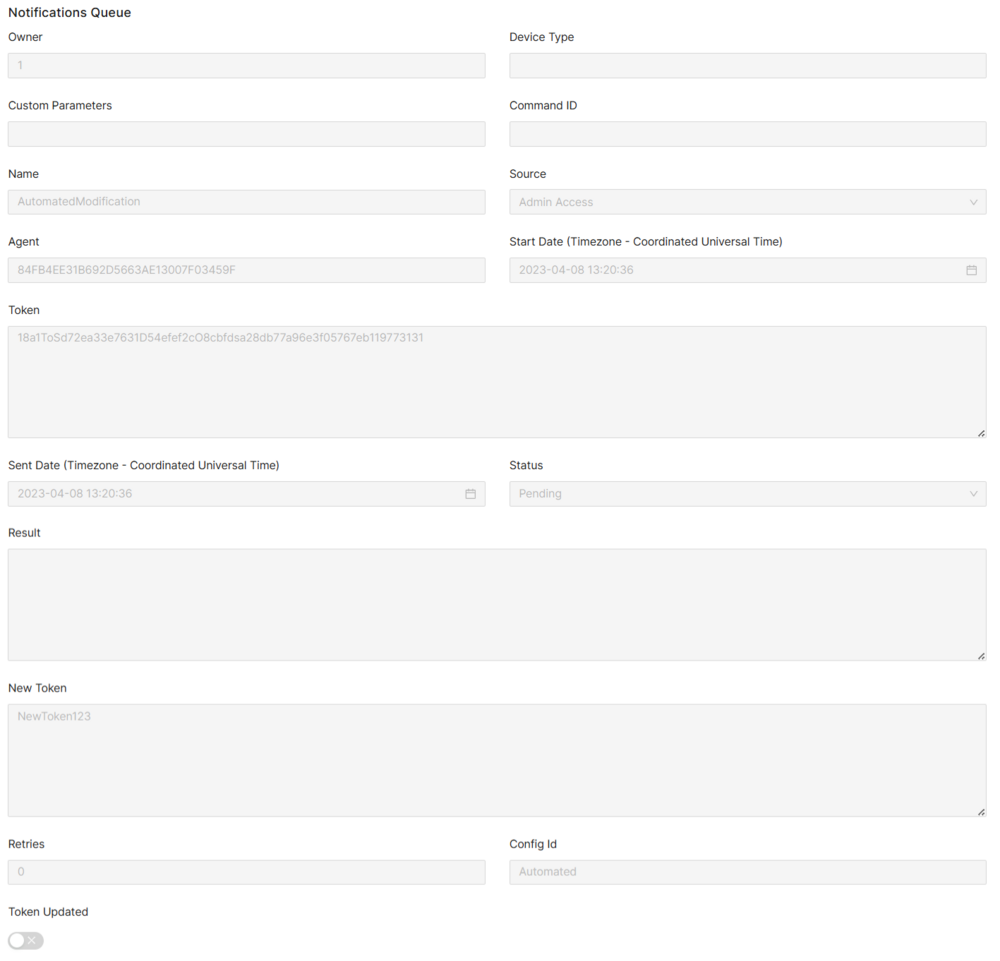The image size is (1000, 961).
Task: Focus the Custom Parameters field
Action: (246, 134)
